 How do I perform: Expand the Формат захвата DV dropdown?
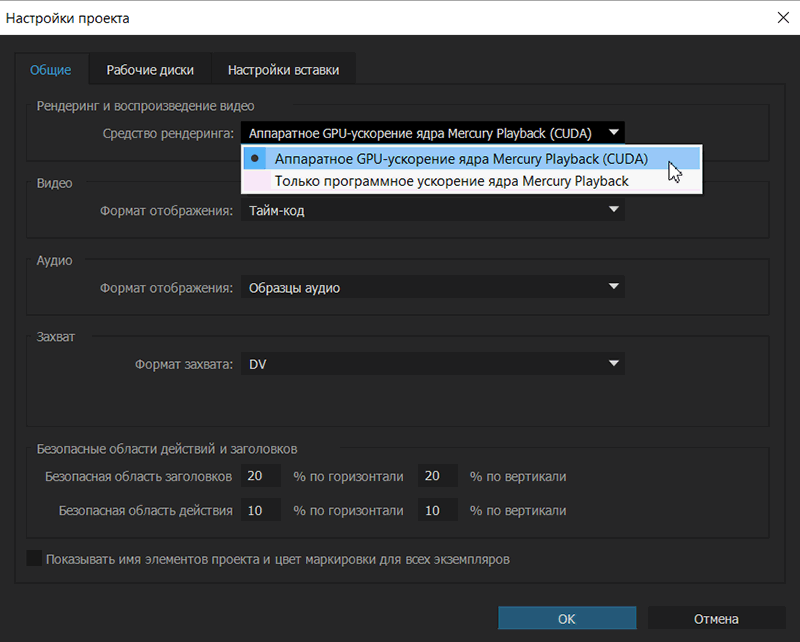point(433,364)
